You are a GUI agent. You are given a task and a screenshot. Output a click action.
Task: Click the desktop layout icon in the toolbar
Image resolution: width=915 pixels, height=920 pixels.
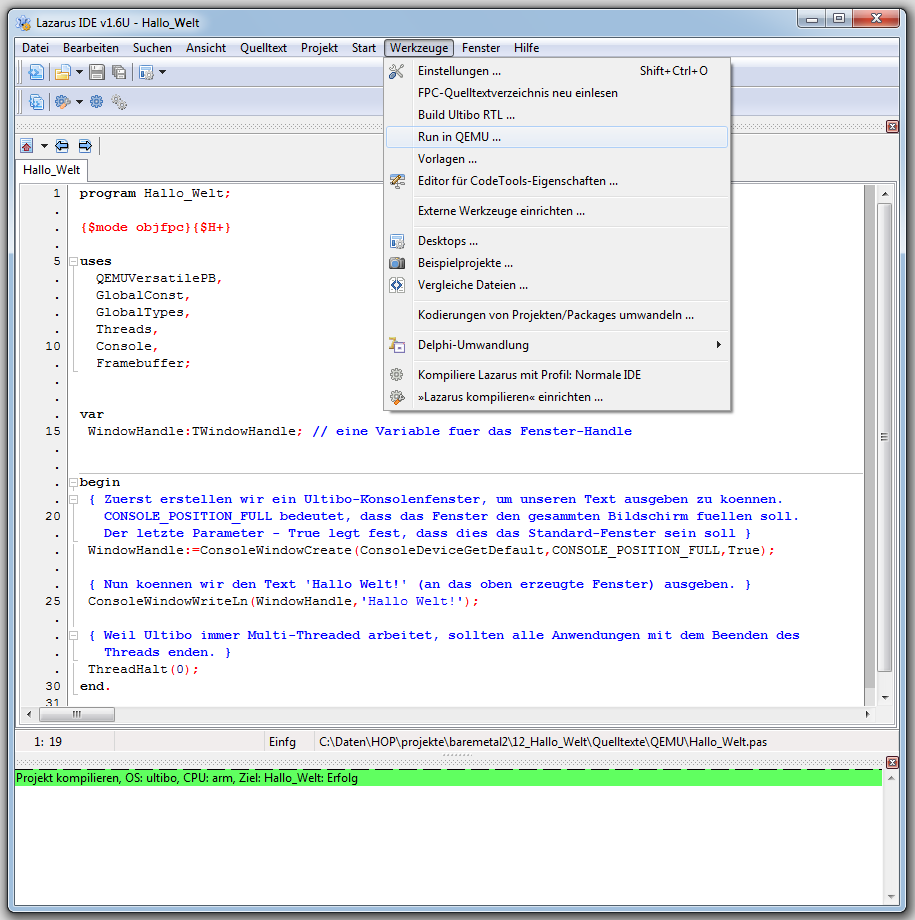point(146,72)
